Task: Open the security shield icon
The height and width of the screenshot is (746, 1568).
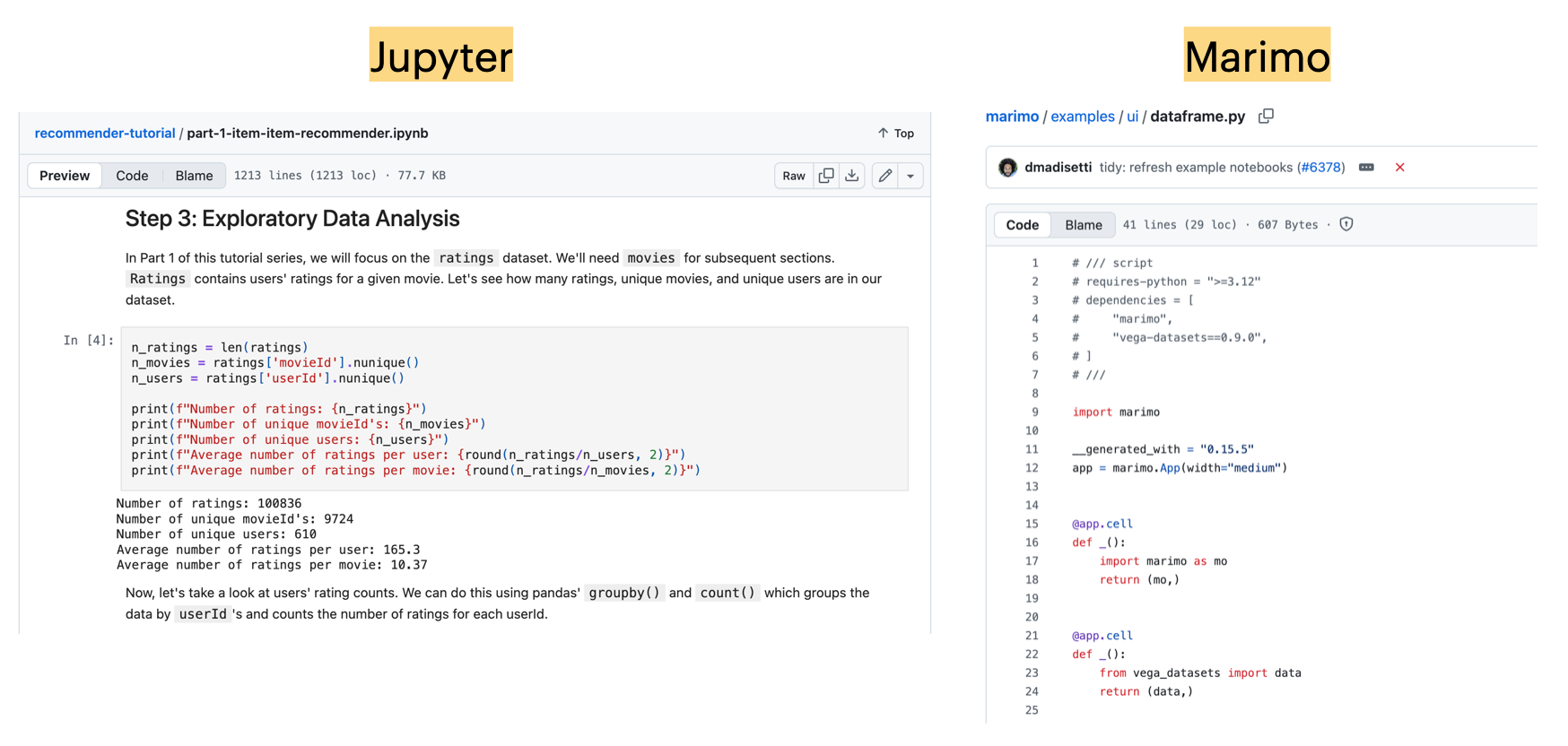Action: (x=1346, y=225)
